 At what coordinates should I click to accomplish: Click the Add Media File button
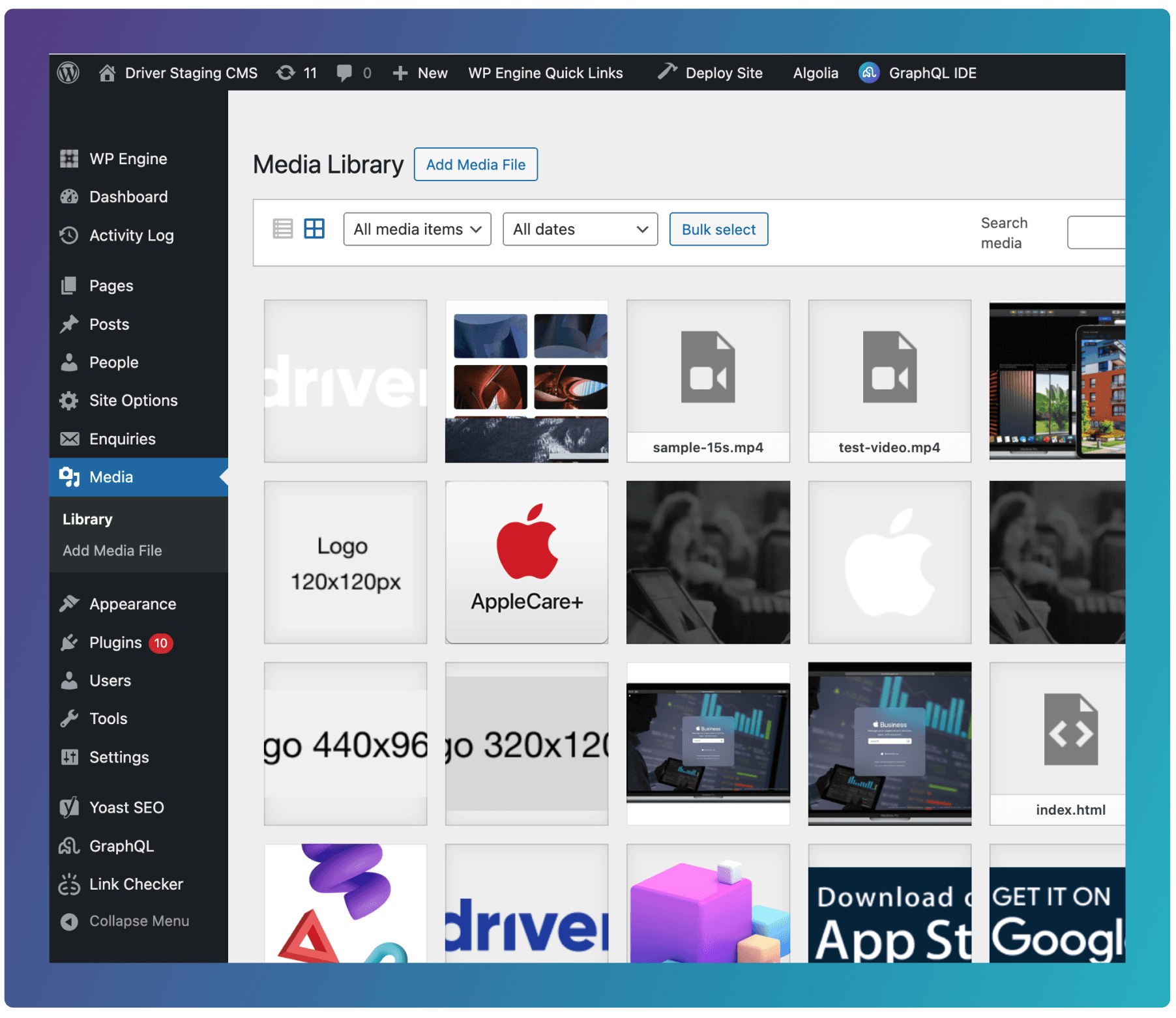click(x=476, y=164)
